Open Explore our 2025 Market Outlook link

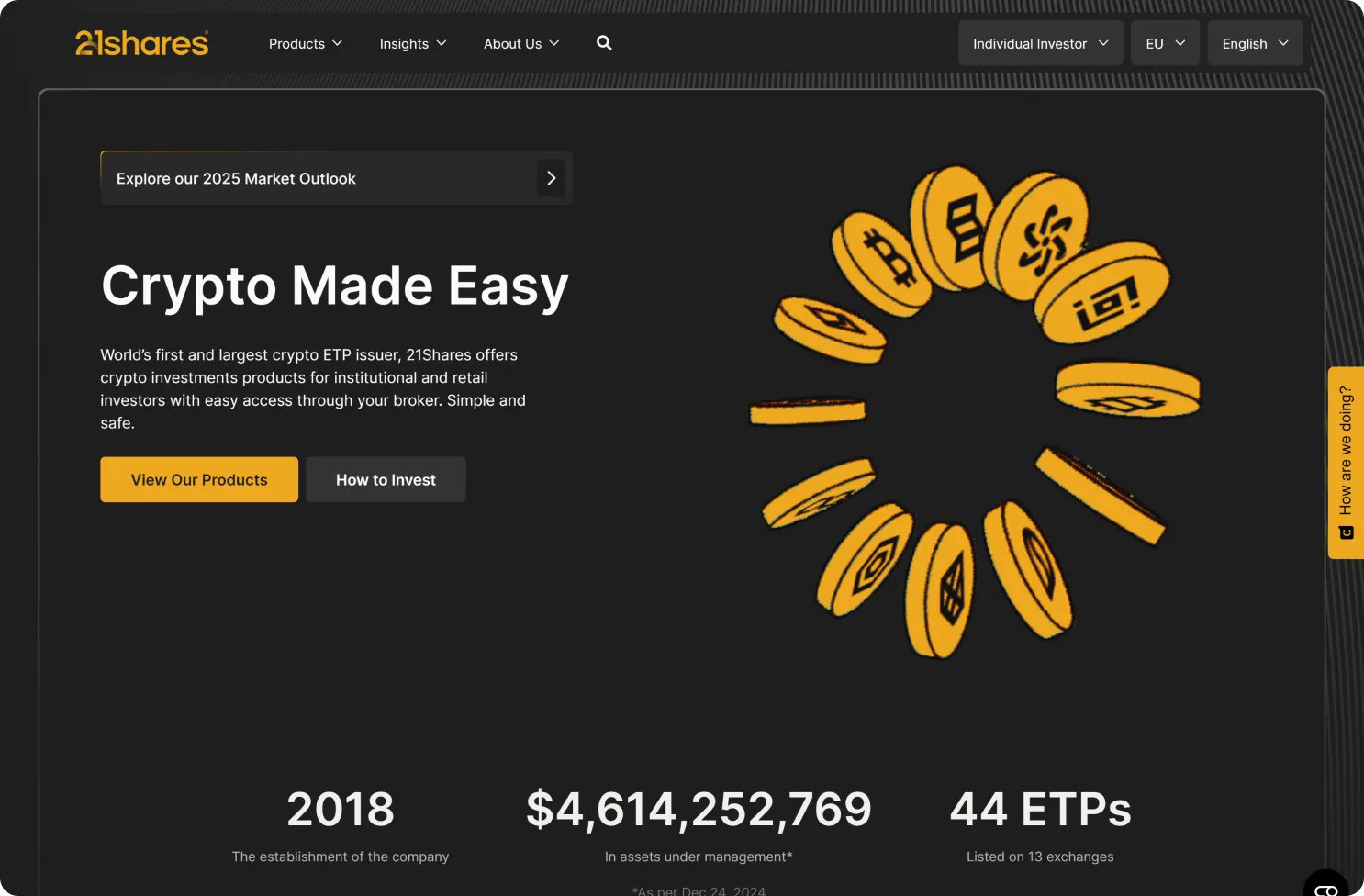pyautogui.click(x=337, y=178)
